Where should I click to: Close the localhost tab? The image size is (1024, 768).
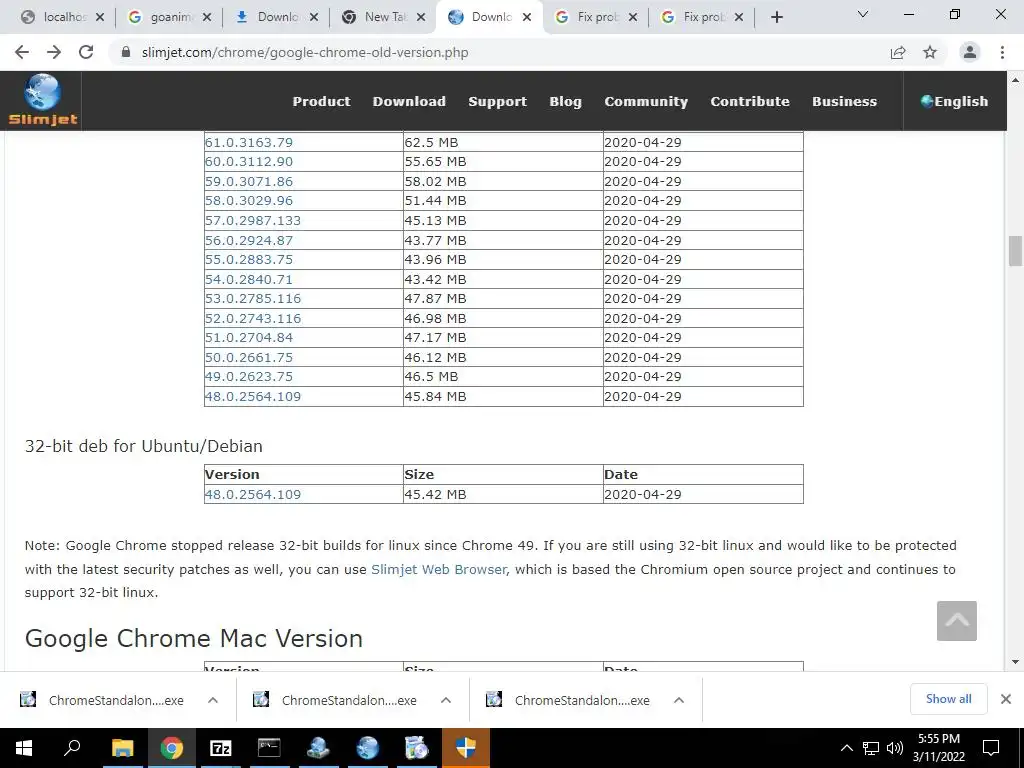(100, 18)
